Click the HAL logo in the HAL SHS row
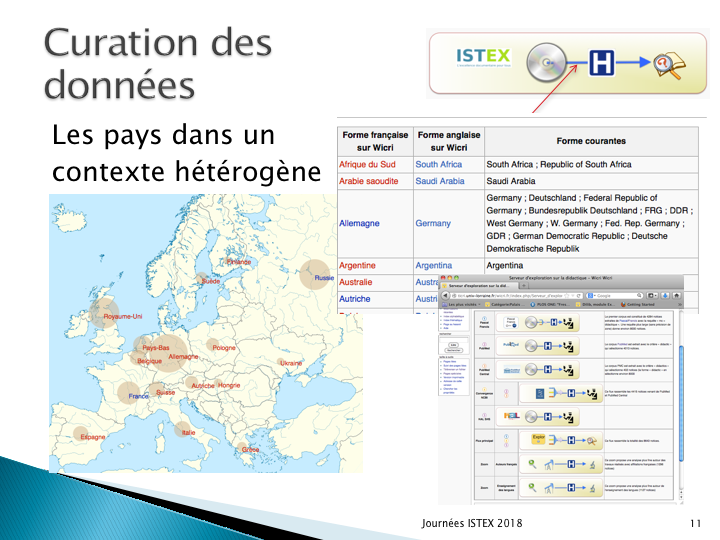Viewport: 720px width, 540px height. point(512,416)
